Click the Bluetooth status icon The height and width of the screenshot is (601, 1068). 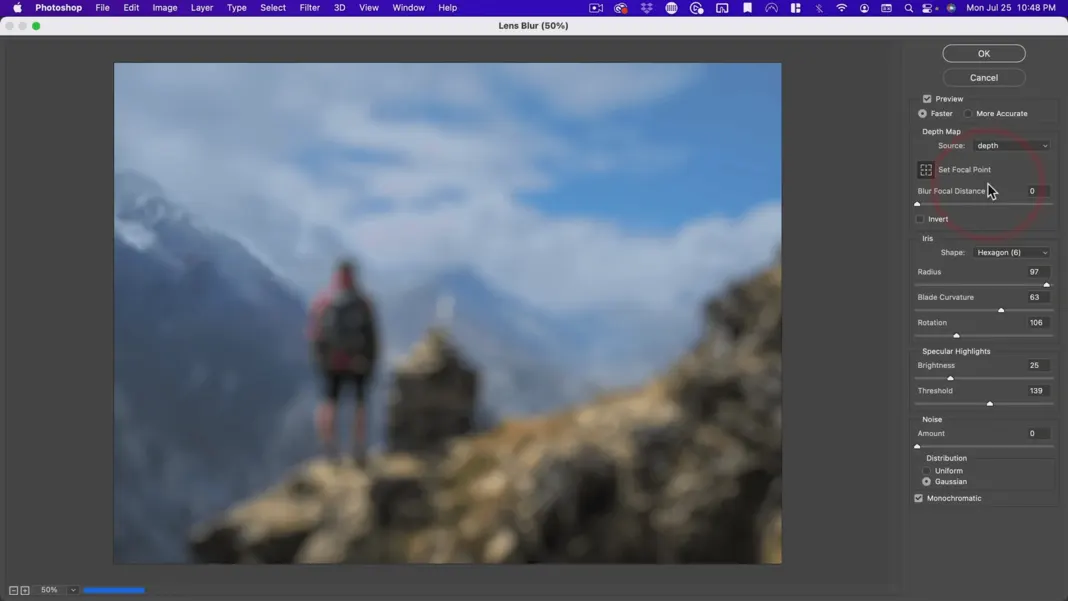[819, 7]
